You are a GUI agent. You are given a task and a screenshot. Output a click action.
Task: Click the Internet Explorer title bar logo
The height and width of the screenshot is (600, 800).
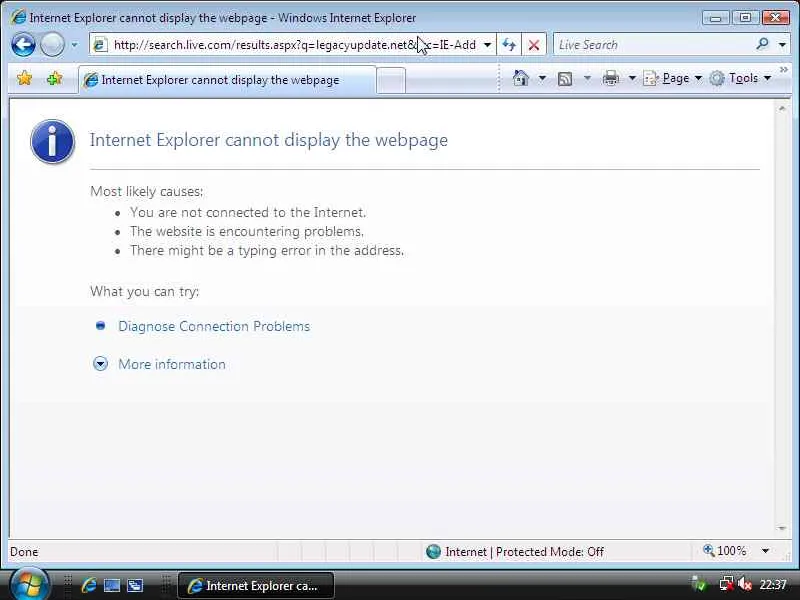tap(18, 17)
